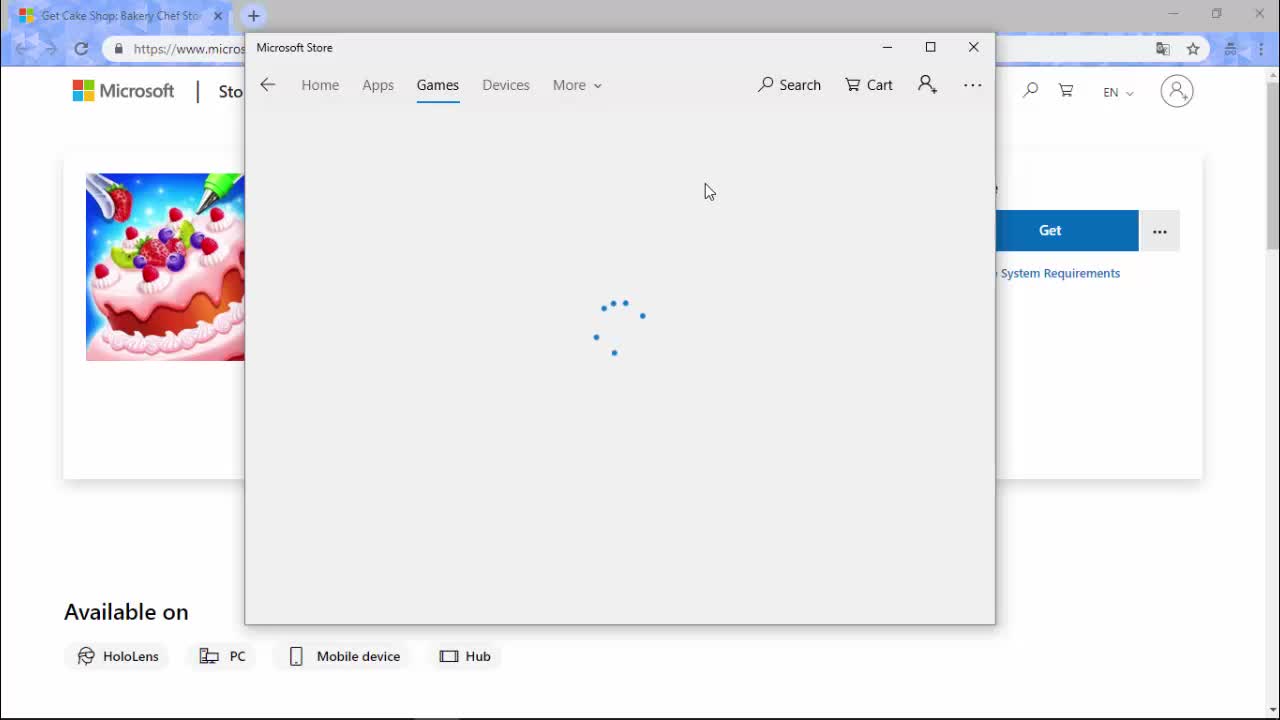Click the translate page icon in Chrome
The height and width of the screenshot is (720, 1280).
[1163, 48]
